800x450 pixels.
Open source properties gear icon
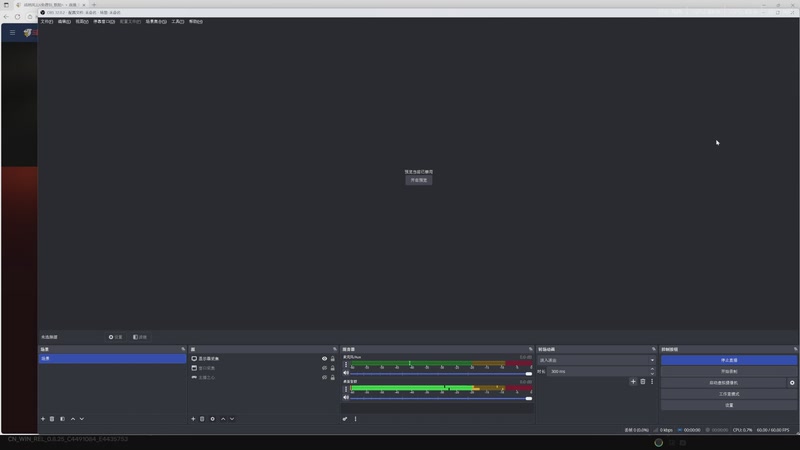[213, 419]
